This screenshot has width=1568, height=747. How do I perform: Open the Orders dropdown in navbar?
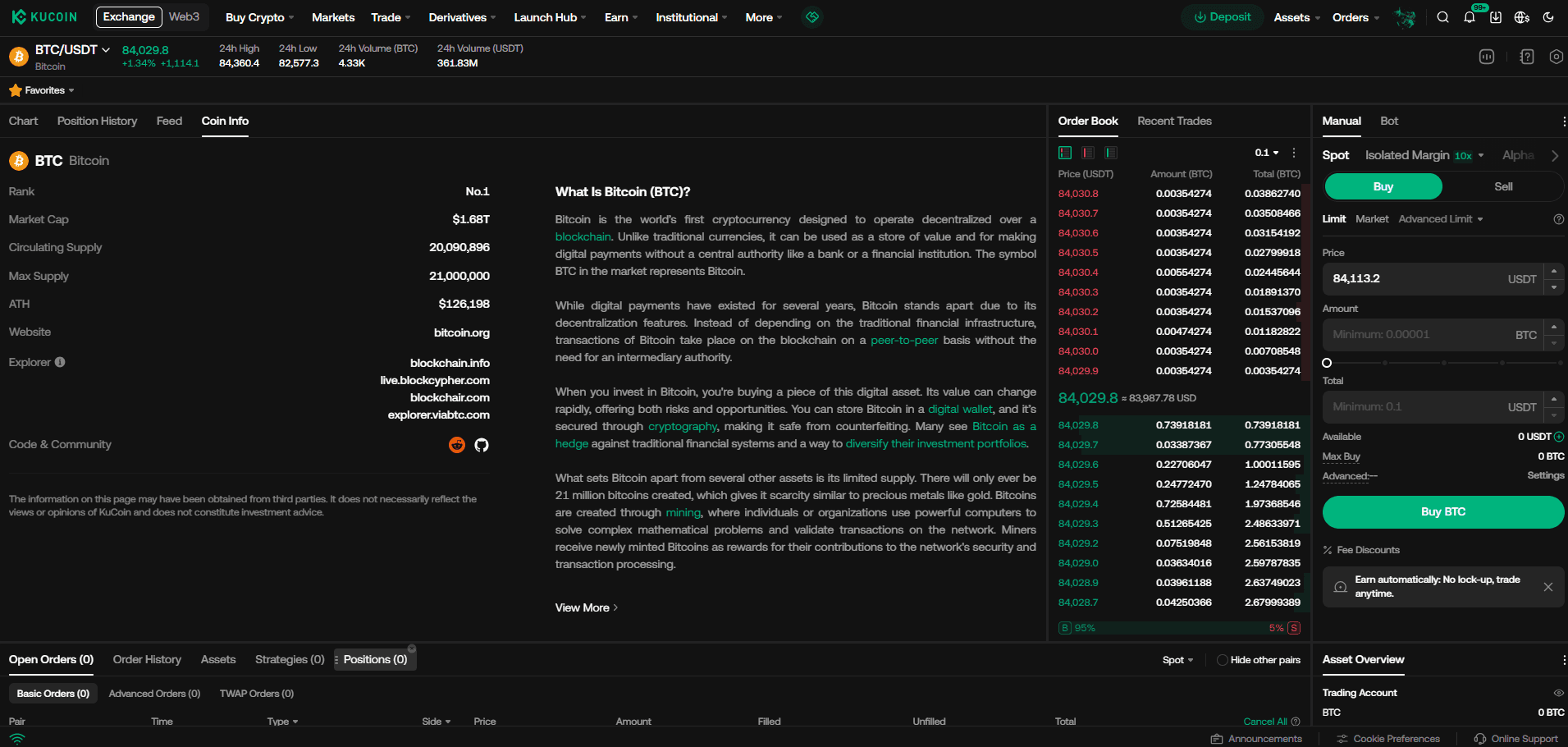1355,17
